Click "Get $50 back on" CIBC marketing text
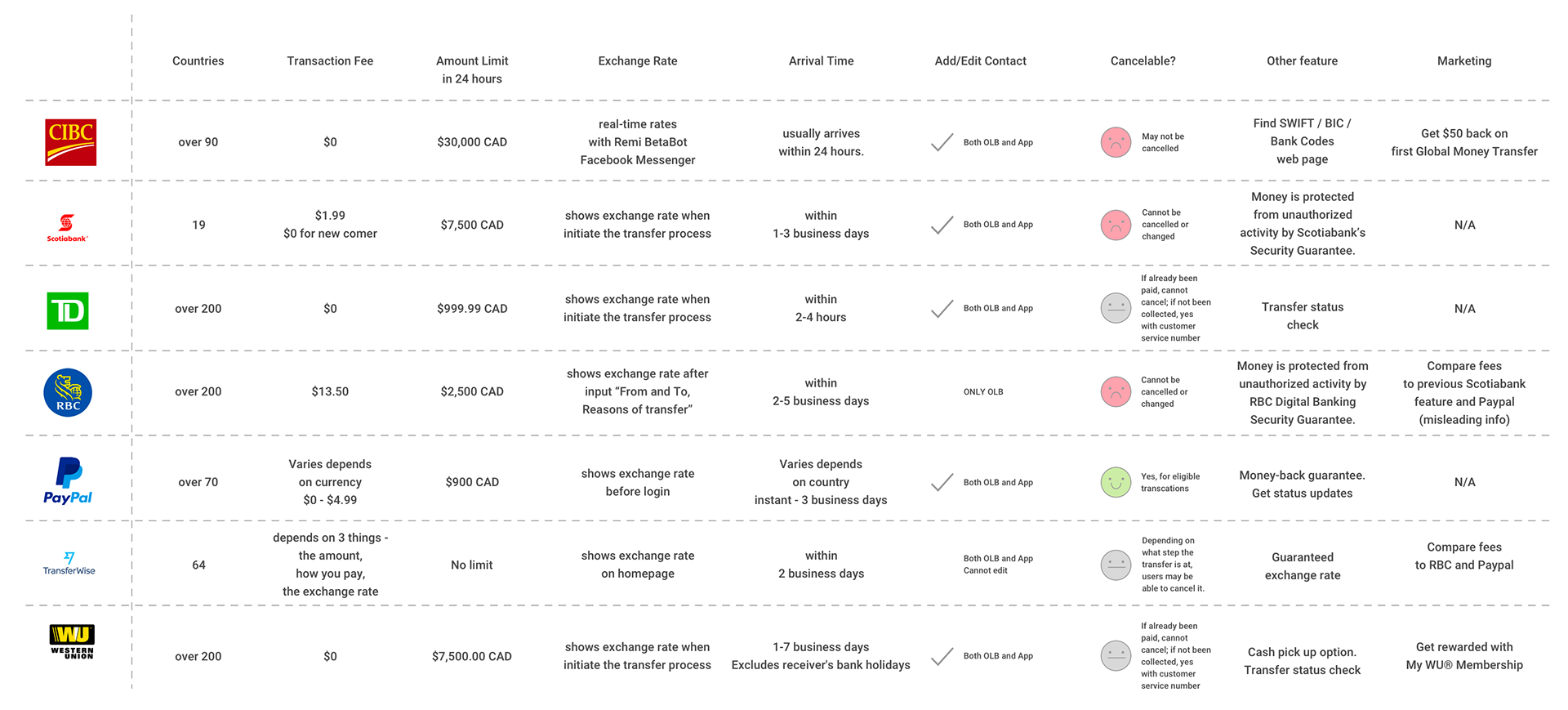 pyautogui.click(x=1464, y=133)
